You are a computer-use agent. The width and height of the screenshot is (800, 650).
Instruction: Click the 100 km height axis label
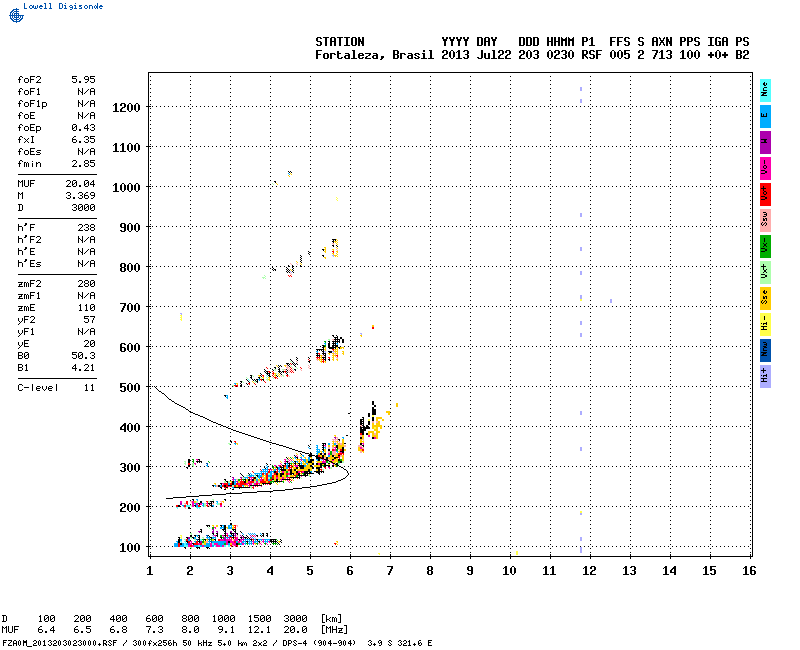click(x=130, y=548)
